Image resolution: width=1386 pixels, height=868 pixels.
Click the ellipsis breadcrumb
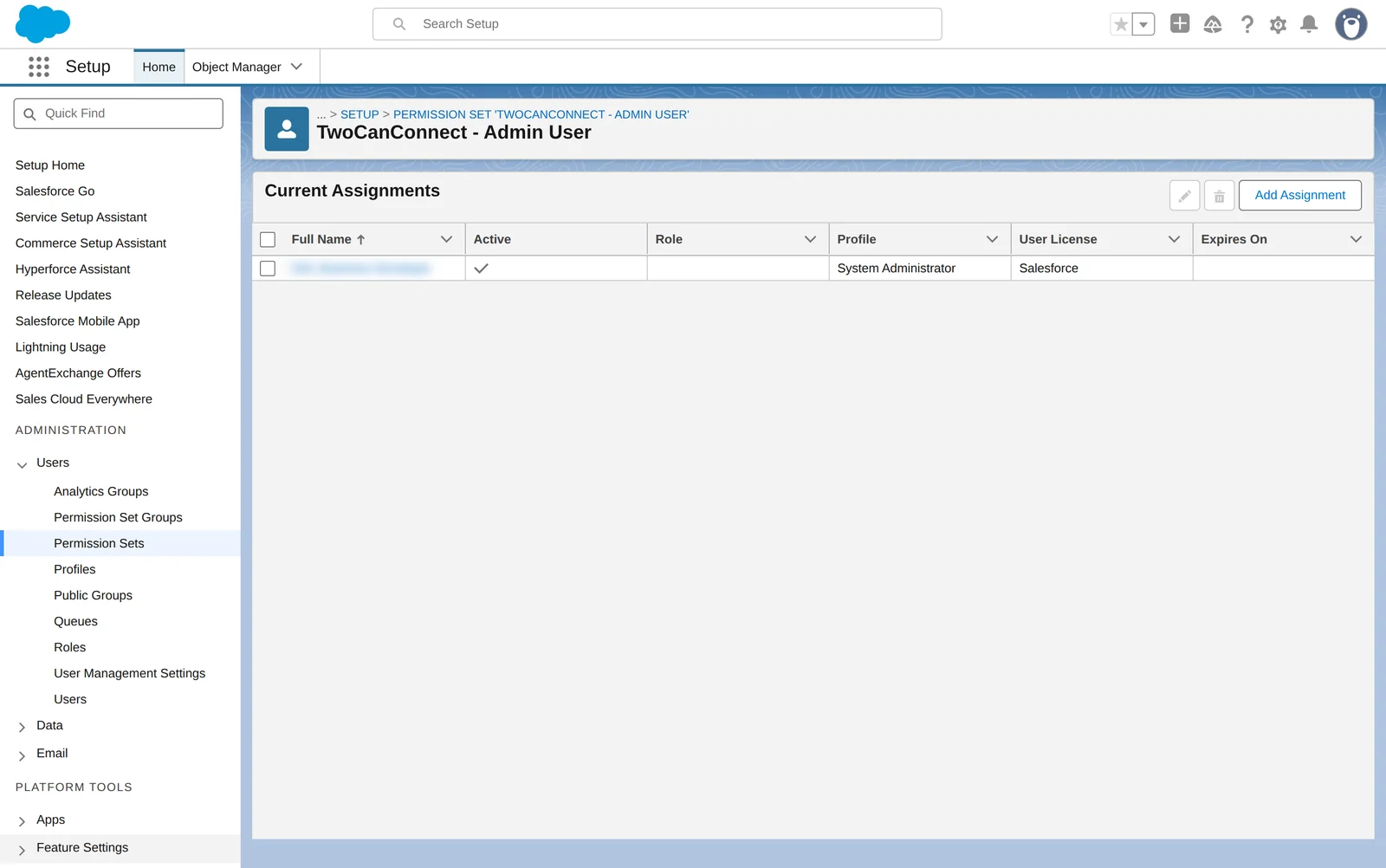(321, 114)
